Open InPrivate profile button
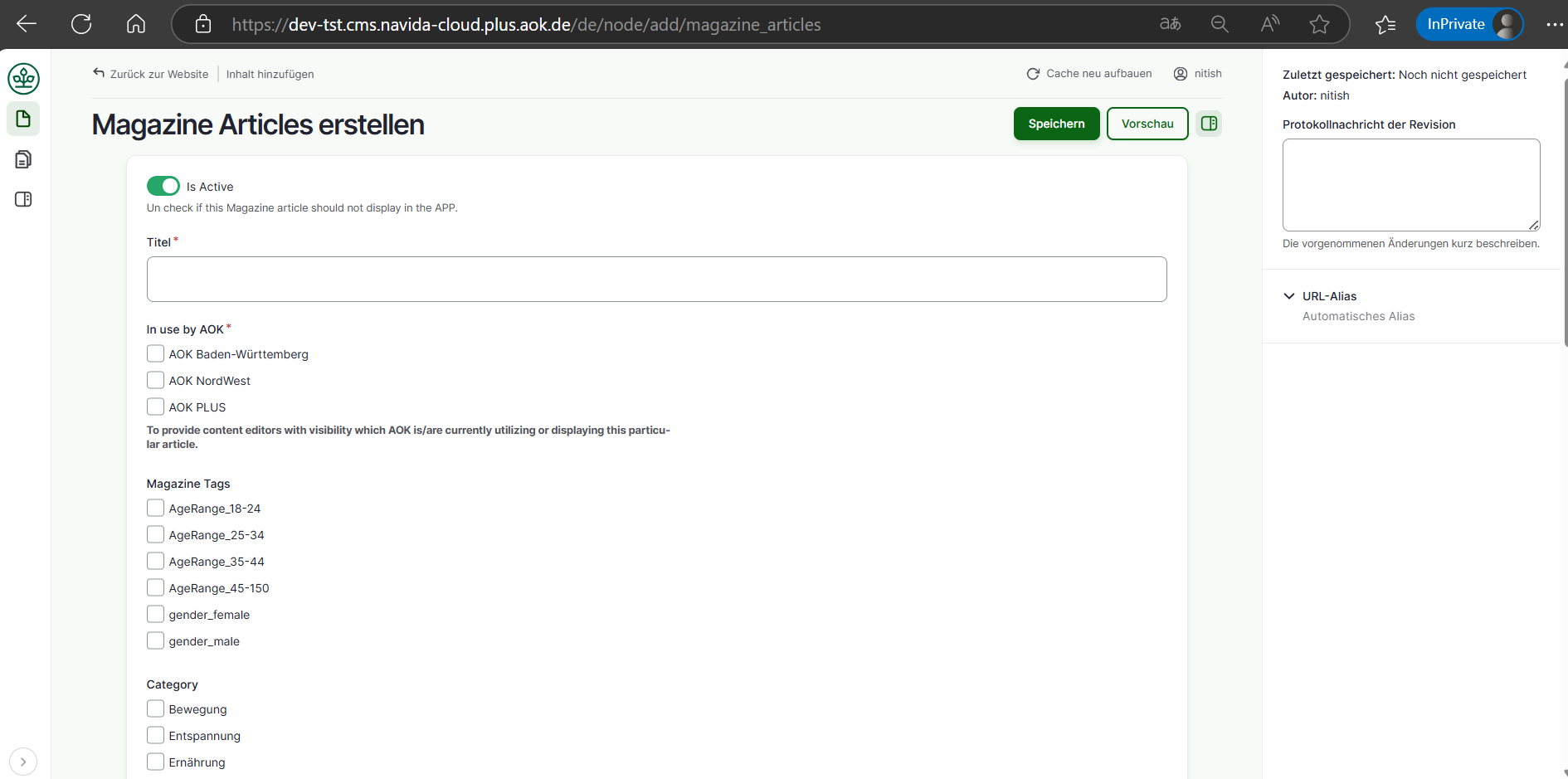Image resolution: width=1568 pixels, height=779 pixels. [1469, 24]
